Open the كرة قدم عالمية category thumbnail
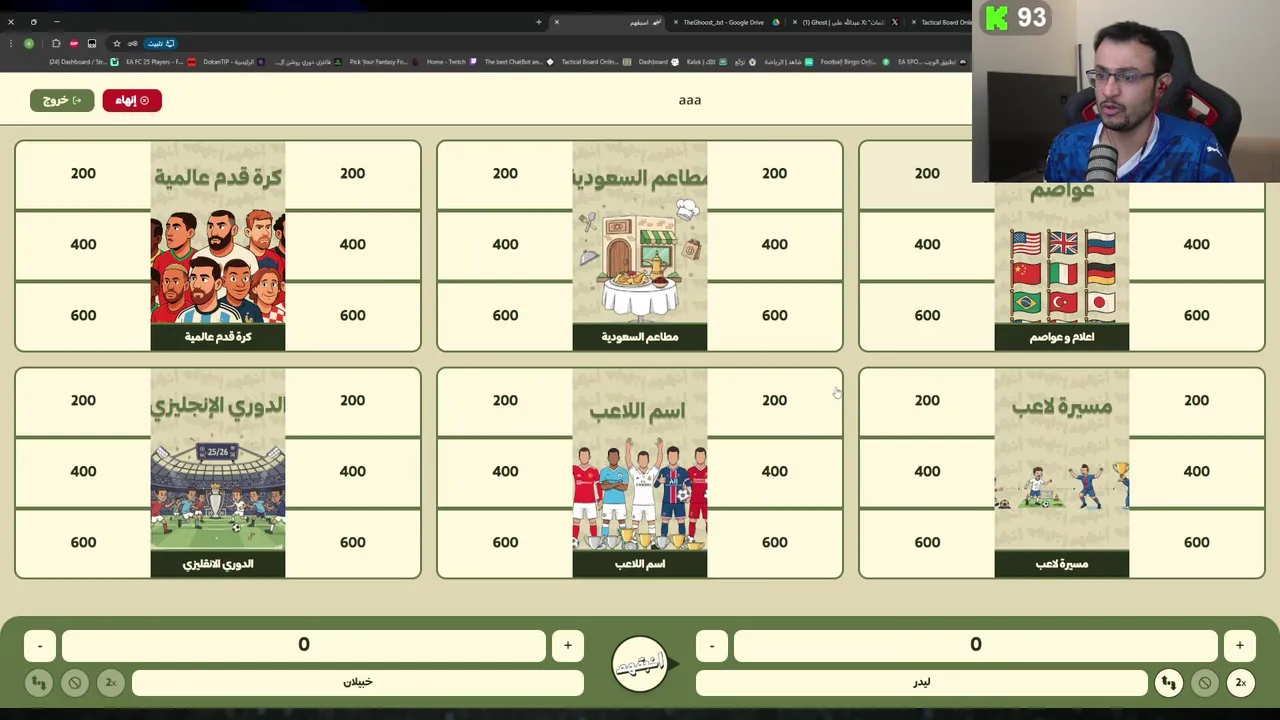 (218, 246)
